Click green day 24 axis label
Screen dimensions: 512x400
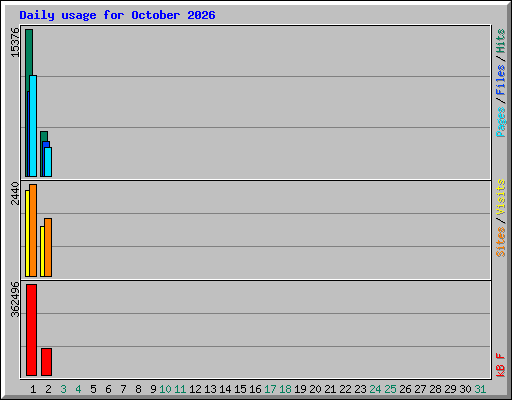pyautogui.click(x=375, y=389)
